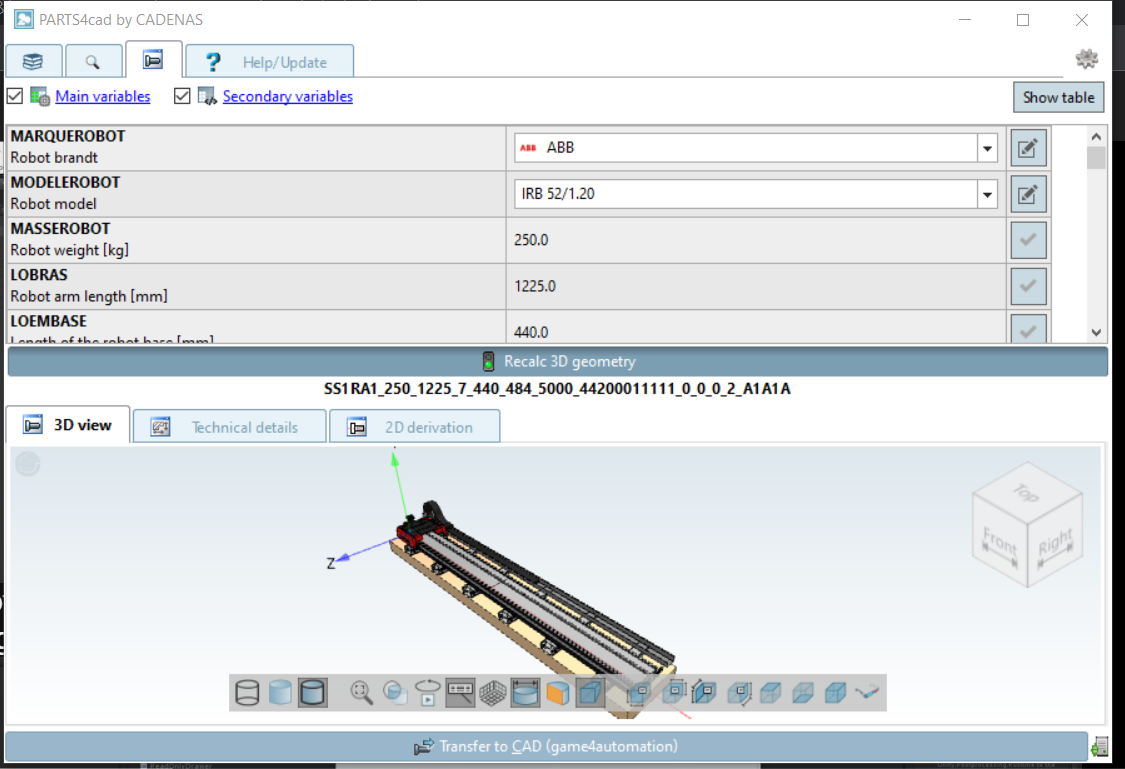Switch to the 3D view tab
Screen dimensions: 1125x769
(x=68, y=425)
